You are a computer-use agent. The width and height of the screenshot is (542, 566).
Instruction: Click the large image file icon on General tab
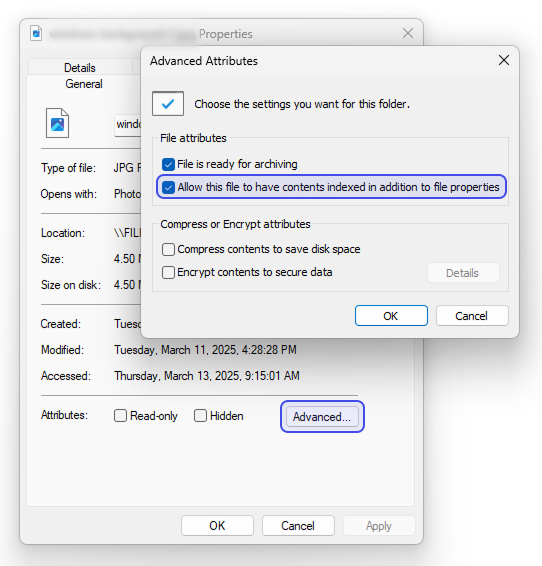[57, 123]
